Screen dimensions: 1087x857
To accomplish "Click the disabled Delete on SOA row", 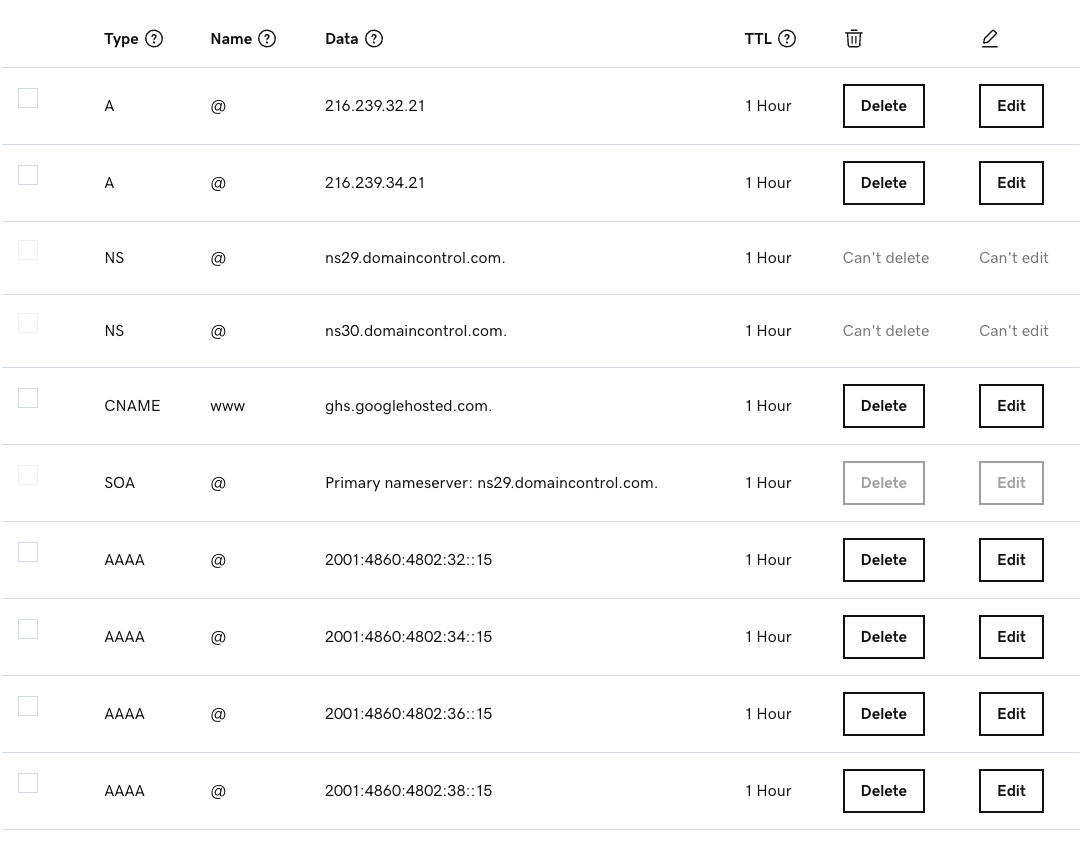I will (883, 483).
